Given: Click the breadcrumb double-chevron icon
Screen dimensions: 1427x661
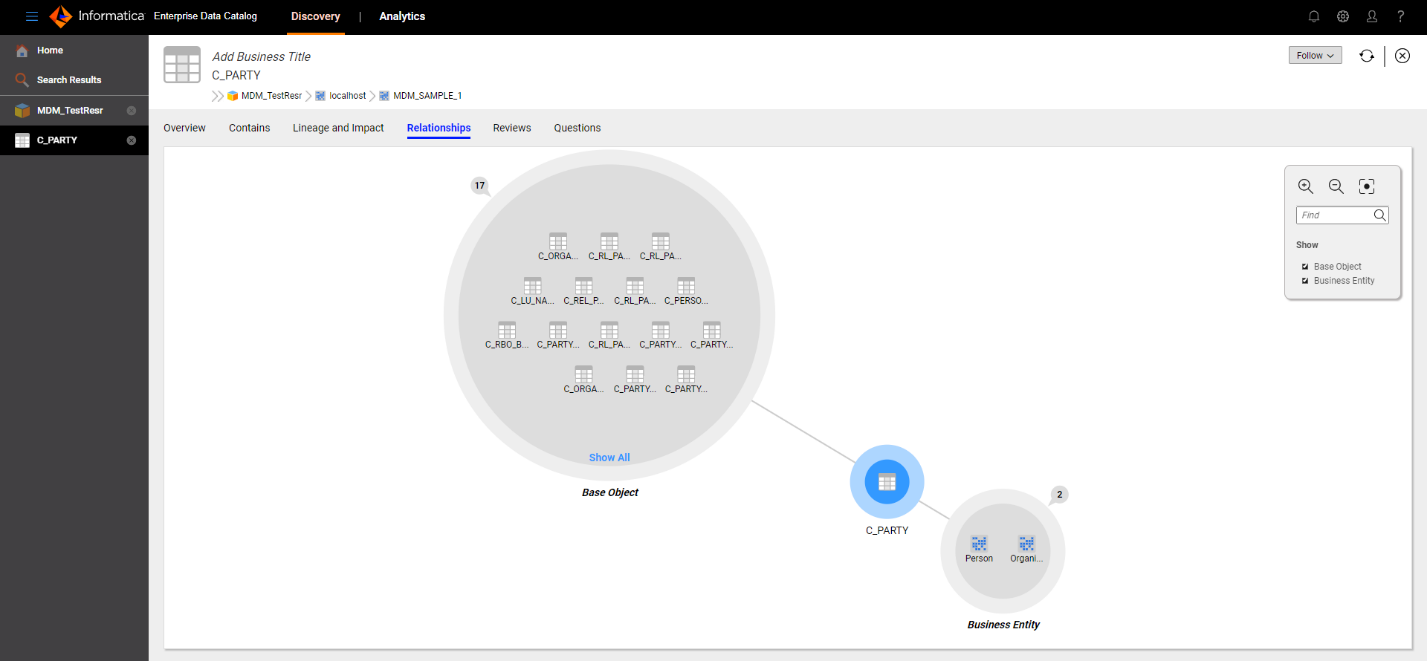Looking at the screenshot, I should (x=217, y=96).
